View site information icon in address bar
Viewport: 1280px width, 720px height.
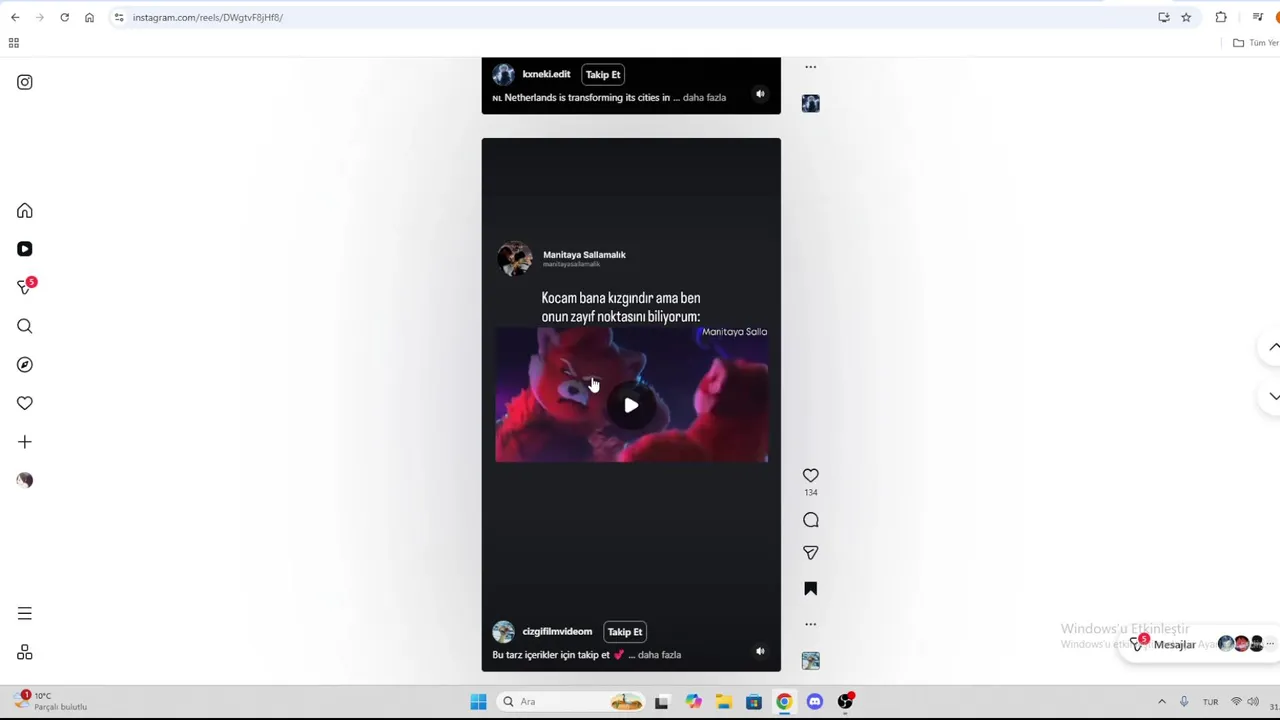tap(118, 17)
